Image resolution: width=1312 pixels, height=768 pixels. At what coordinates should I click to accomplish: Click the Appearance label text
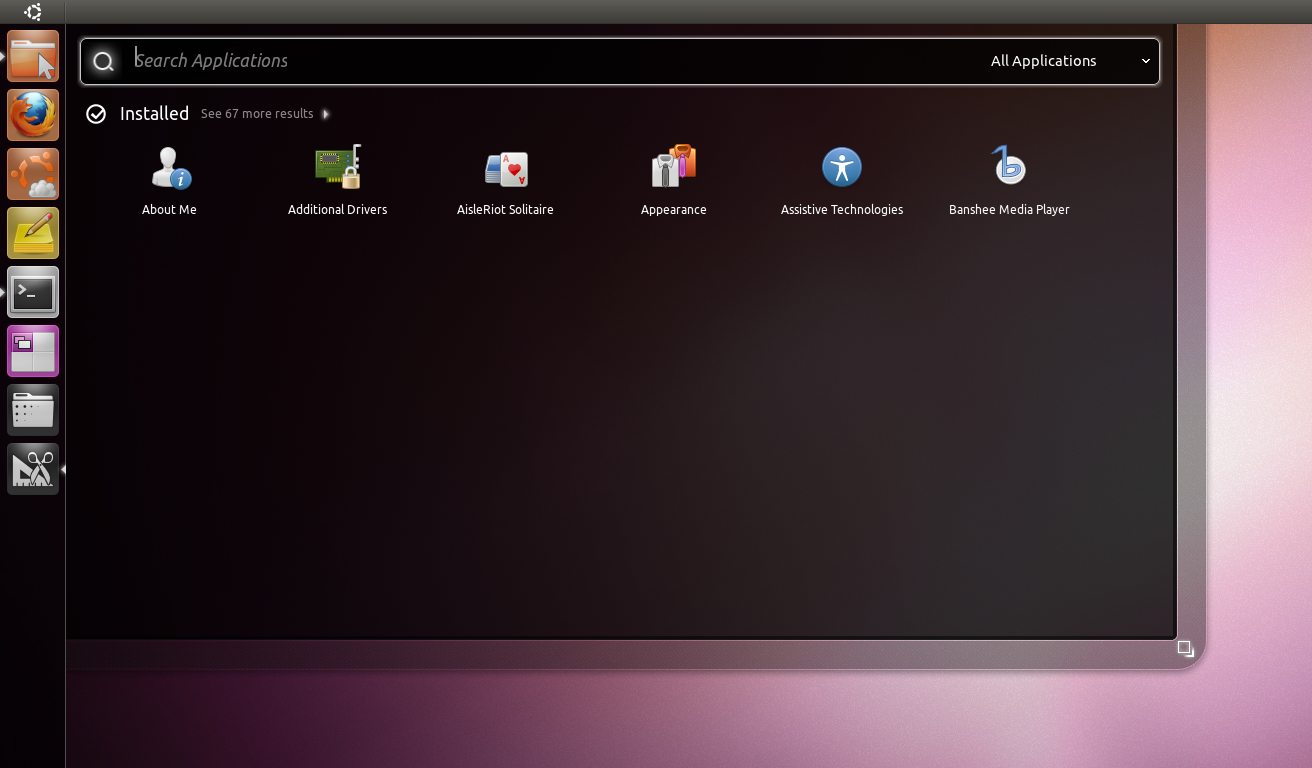point(674,210)
